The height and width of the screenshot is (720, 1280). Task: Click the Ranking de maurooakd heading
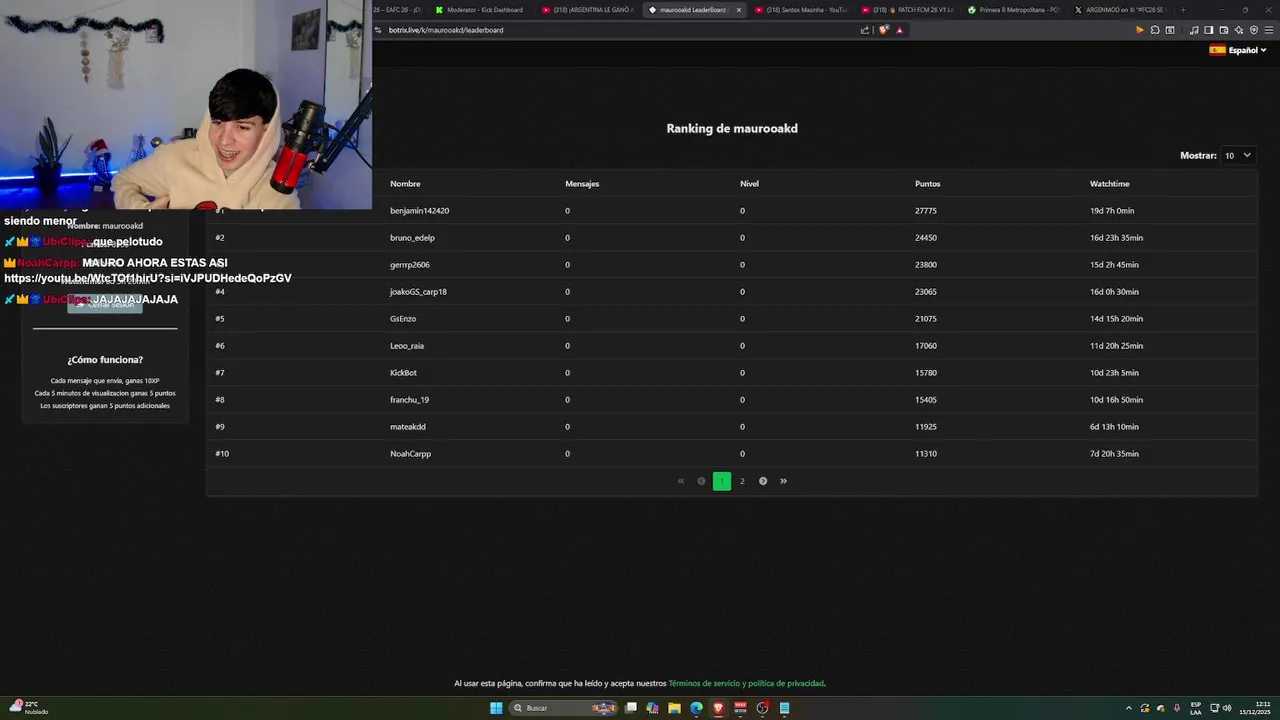[x=732, y=128]
